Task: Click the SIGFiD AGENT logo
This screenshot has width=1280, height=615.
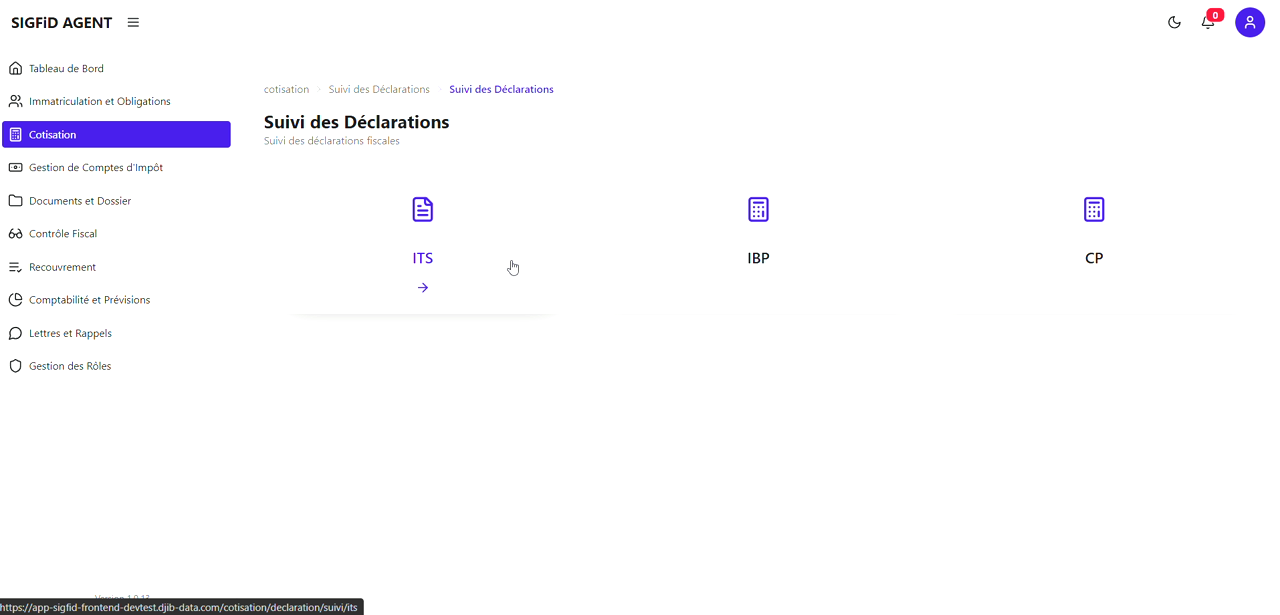Action: (62, 22)
